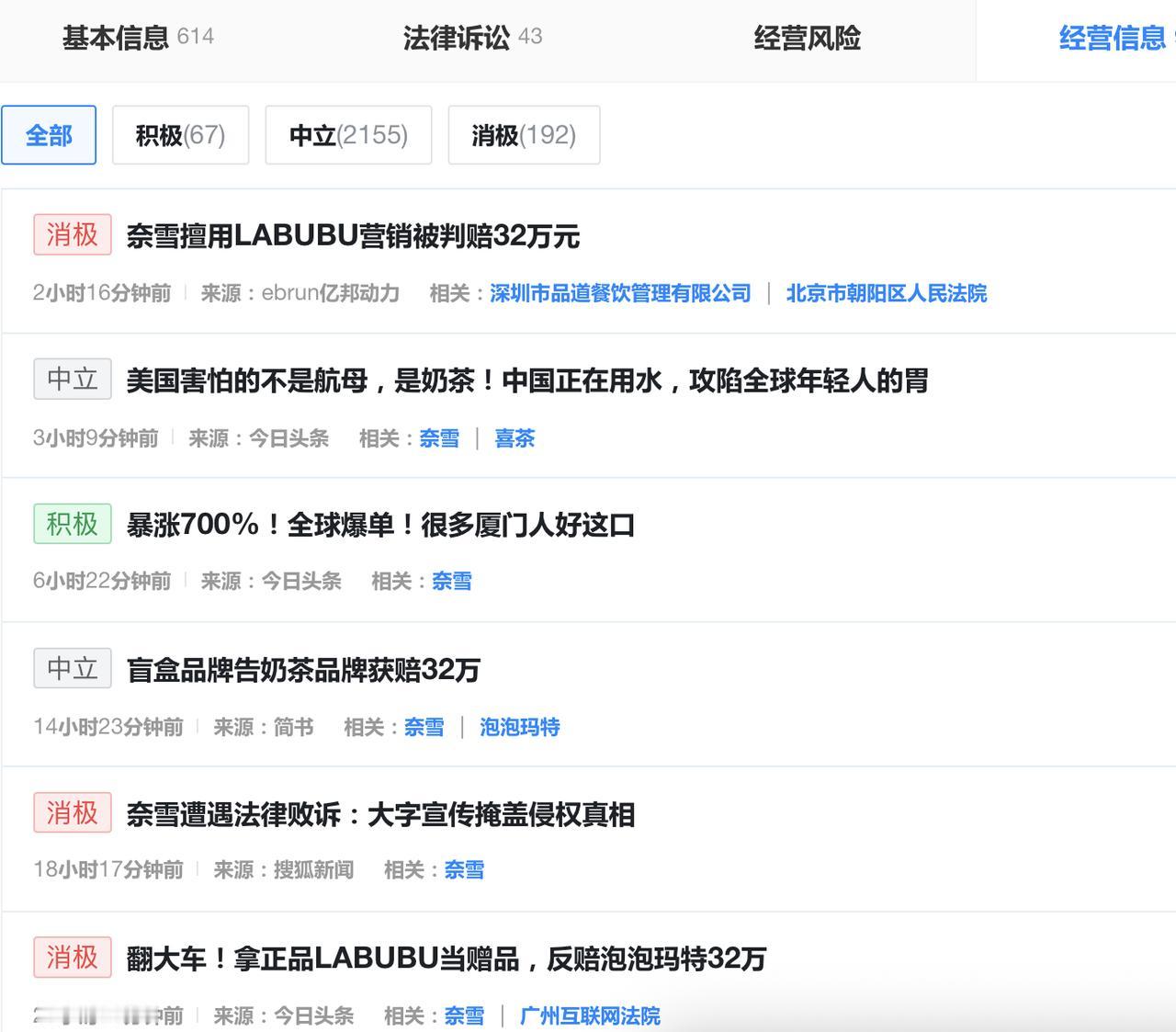
Task: Click source text ebrun亿邦动力
Action: 331,293
